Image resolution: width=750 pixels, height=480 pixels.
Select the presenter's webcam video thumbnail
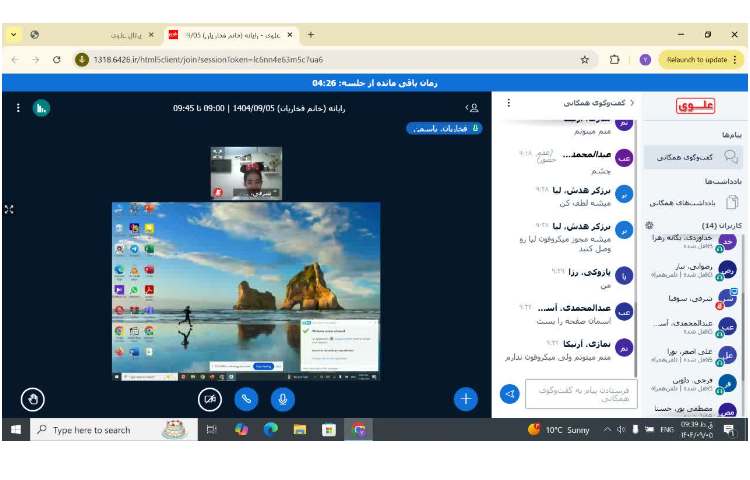click(x=246, y=173)
